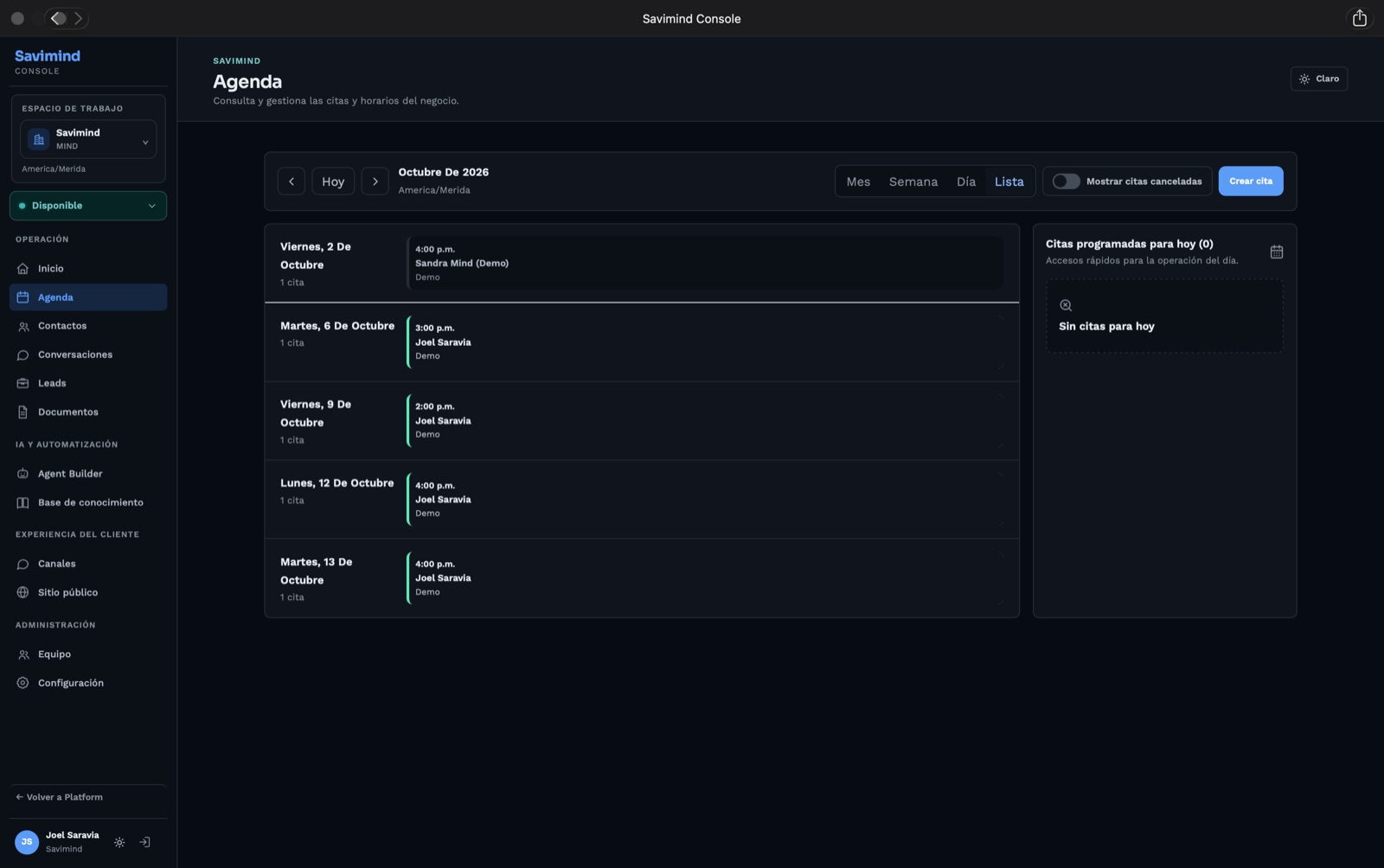1384x868 pixels.
Task: Go to the previous period in Agenda
Action: (x=292, y=182)
